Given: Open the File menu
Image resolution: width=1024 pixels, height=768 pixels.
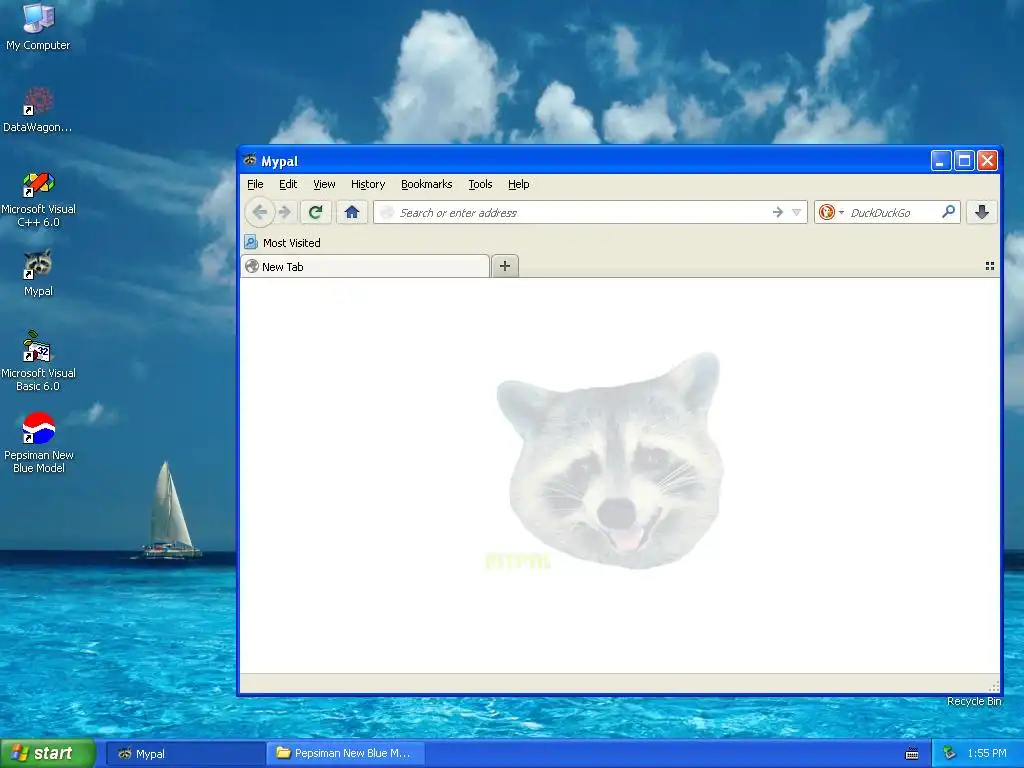Looking at the screenshot, I should pos(255,184).
